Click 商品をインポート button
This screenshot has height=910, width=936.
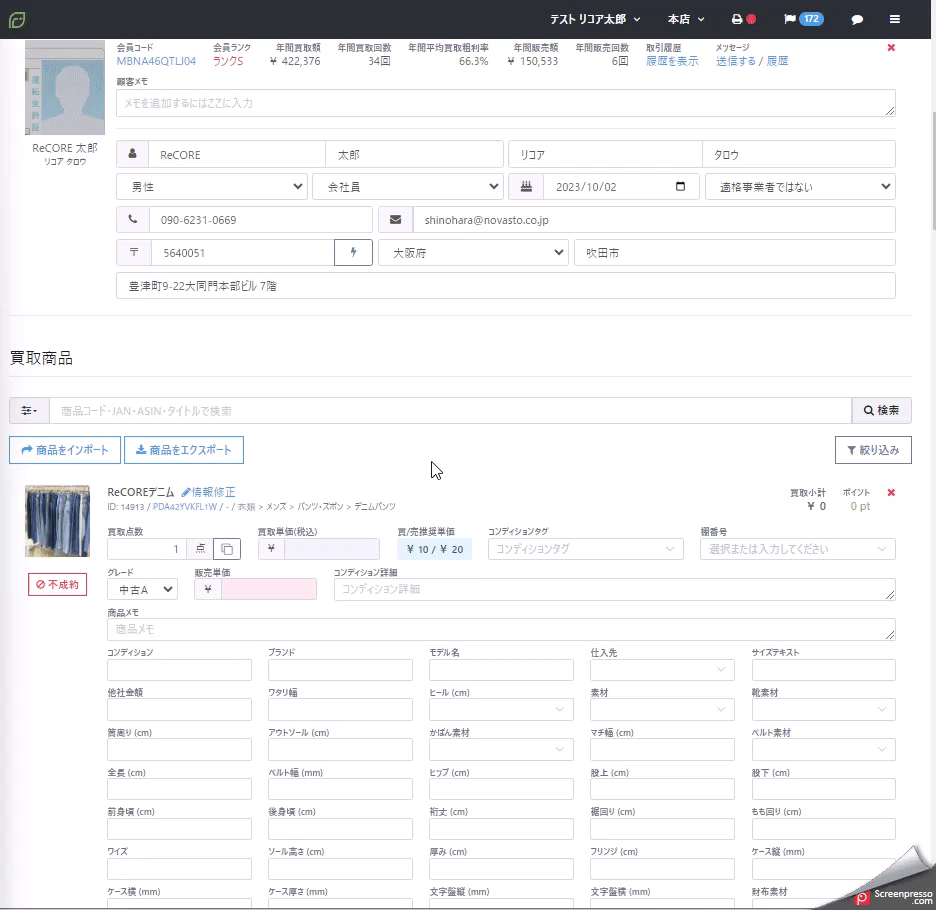[x=64, y=450]
